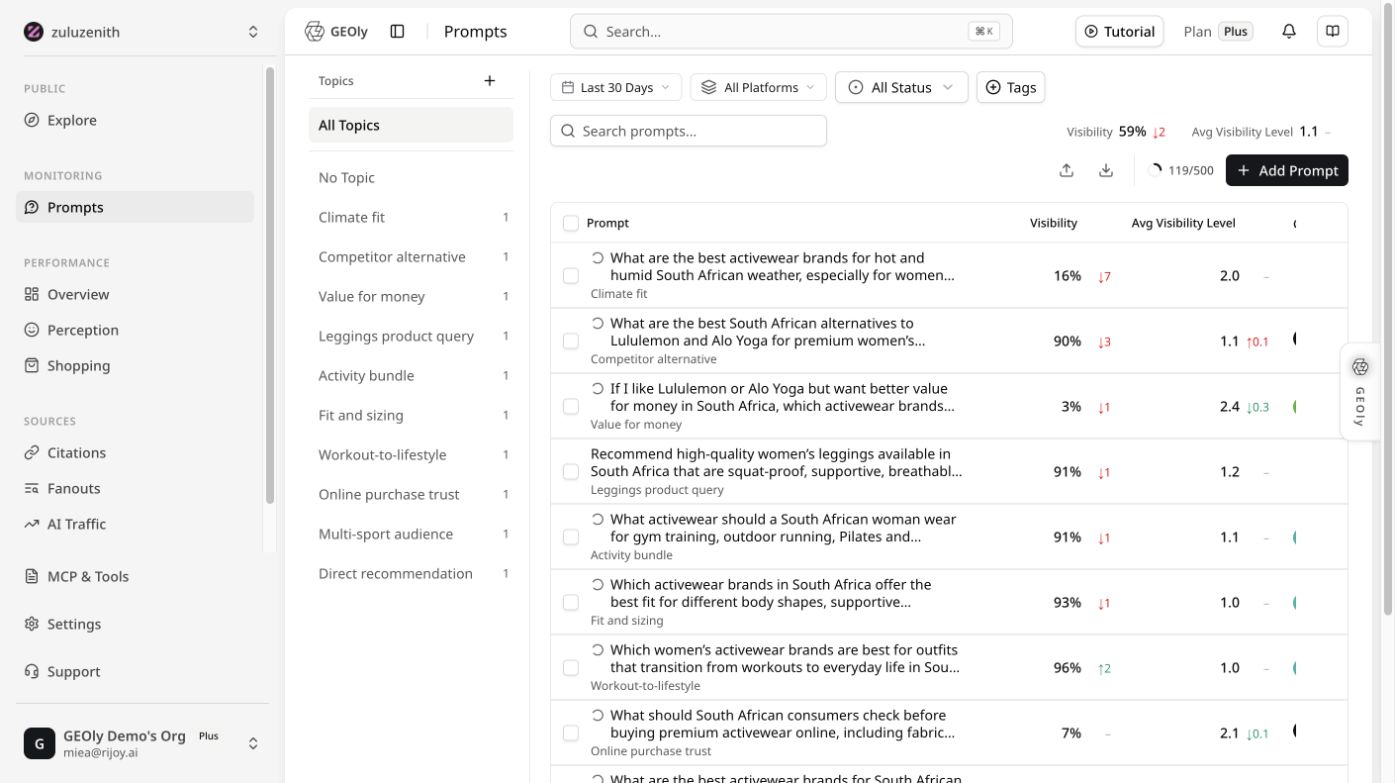The width and height of the screenshot is (1395, 783).
Task: Open Explore in the sidebar
Action: coord(135,120)
